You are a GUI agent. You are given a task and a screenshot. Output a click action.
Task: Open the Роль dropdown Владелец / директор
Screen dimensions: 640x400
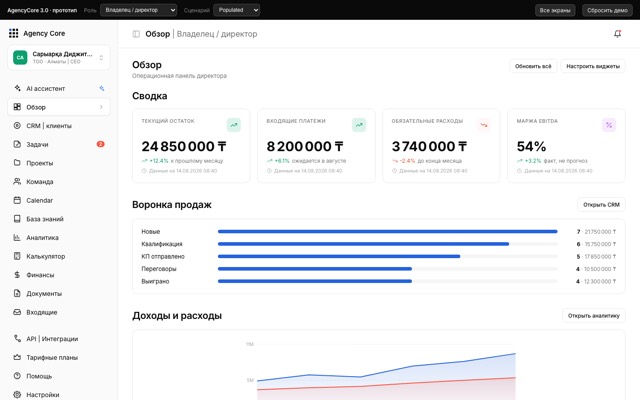(138, 10)
